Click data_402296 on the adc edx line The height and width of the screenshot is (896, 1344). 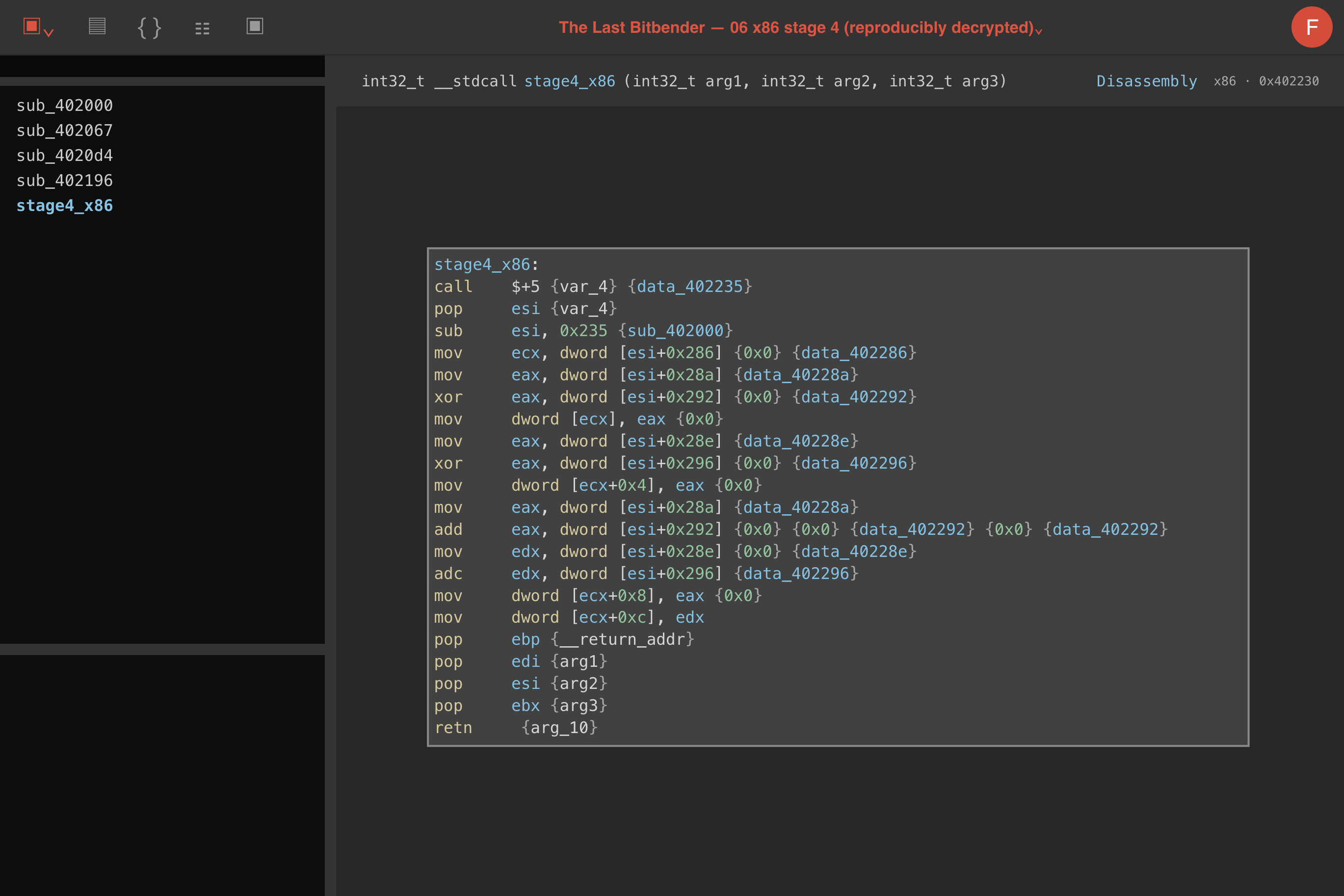796,573
